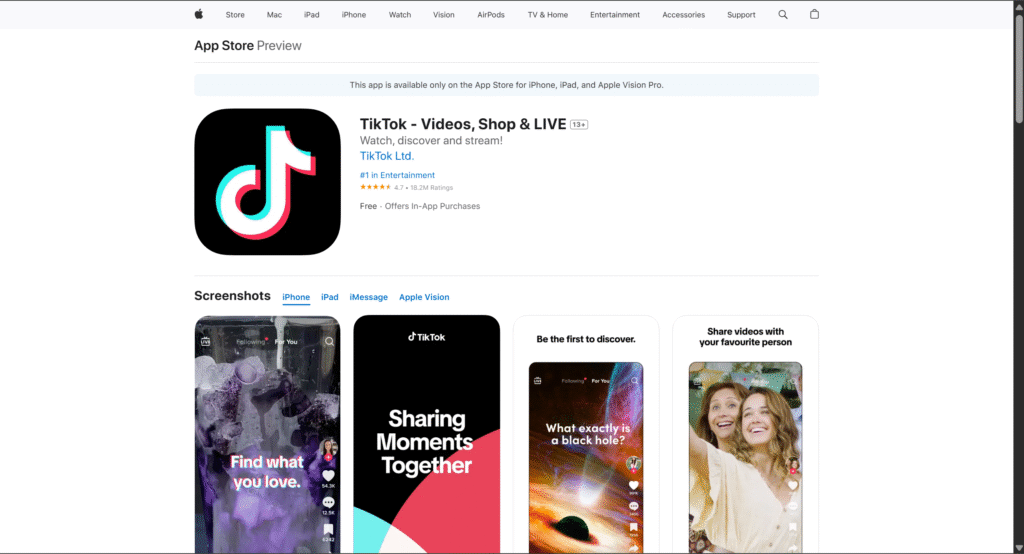Open the TikTok Ltd. developer link

coord(386,156)
